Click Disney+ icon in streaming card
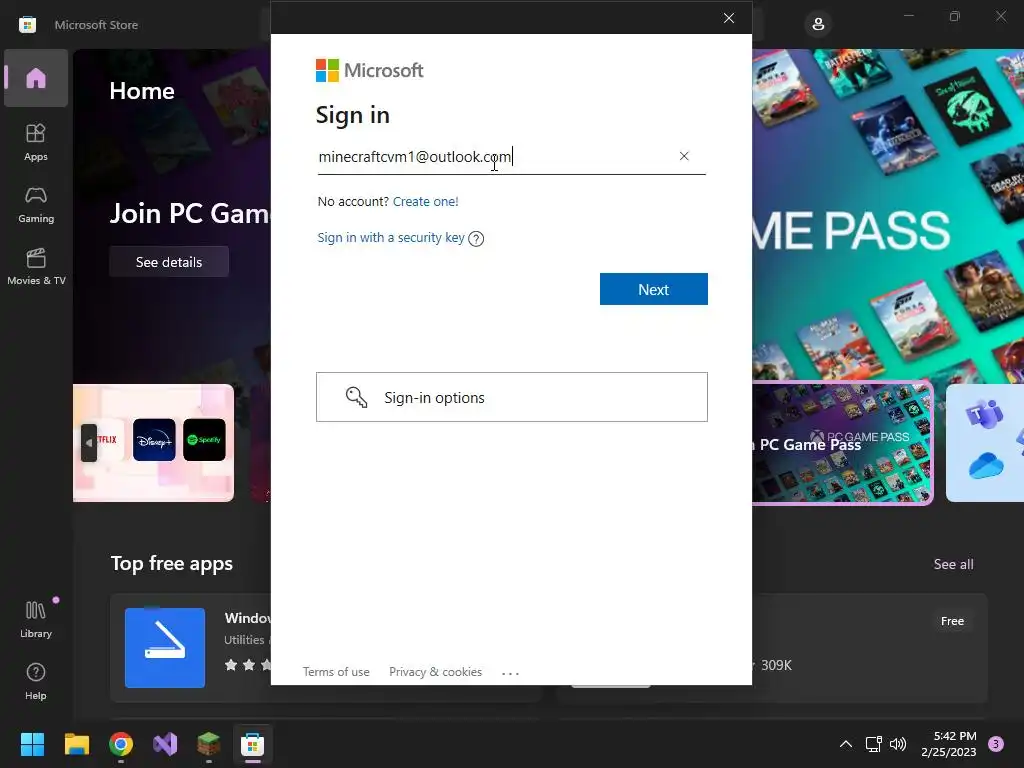 [154, 440]
